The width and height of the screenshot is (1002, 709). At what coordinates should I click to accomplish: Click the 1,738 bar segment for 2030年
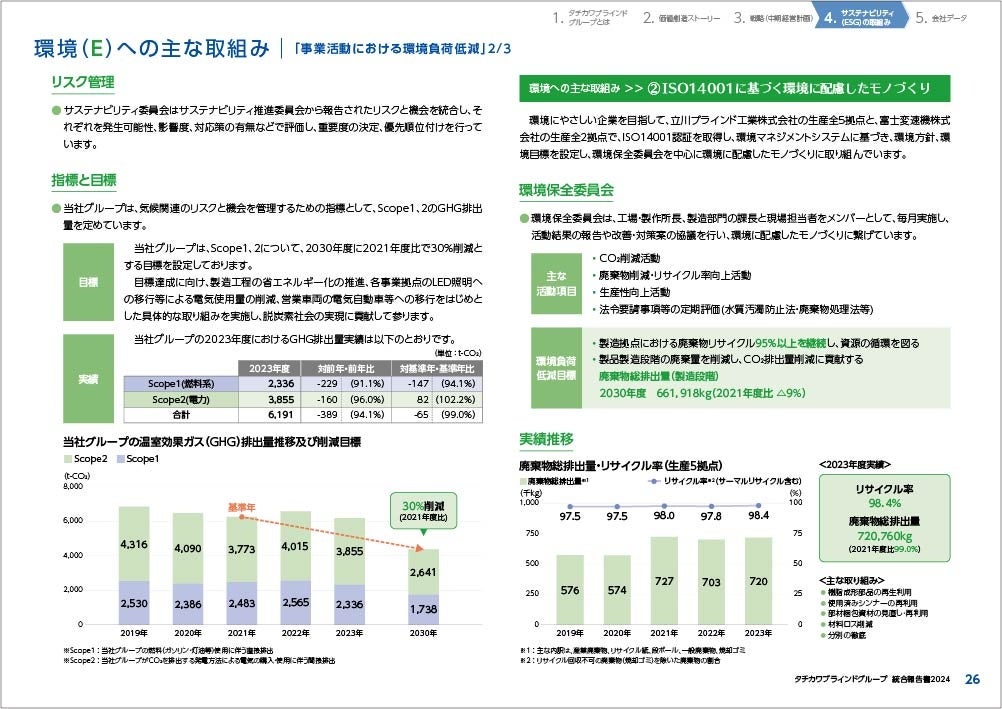(x=424, y=609)
